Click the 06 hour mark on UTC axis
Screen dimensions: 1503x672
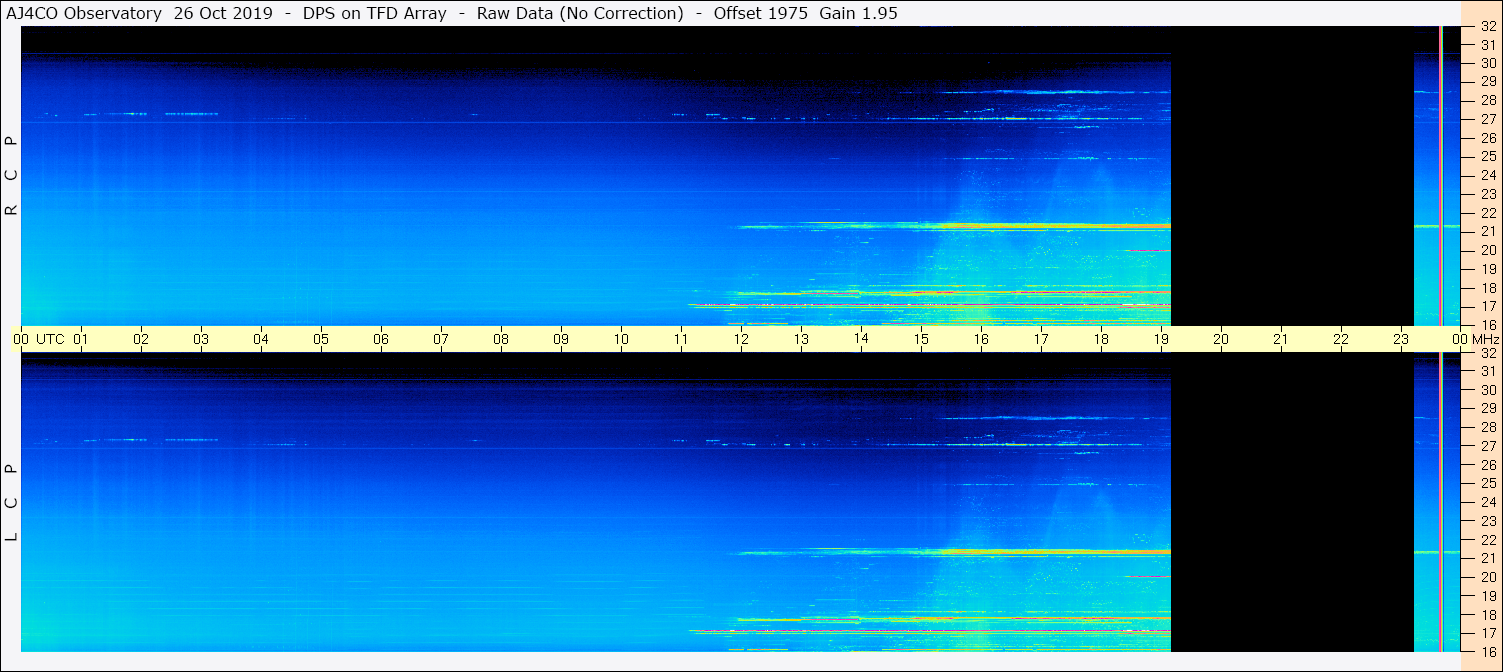(x=381, y=339)
